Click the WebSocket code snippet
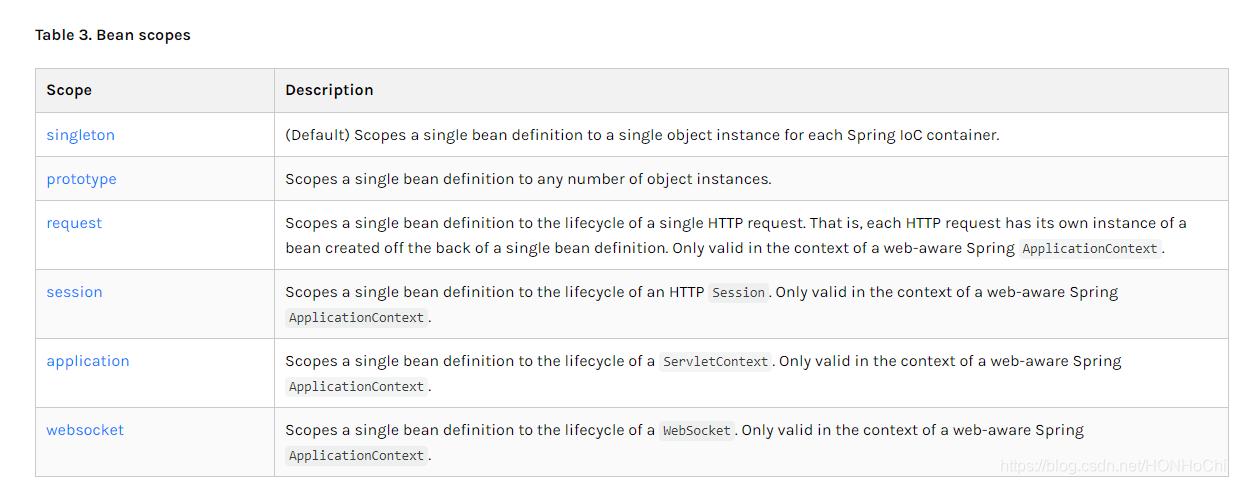This screenshot has height=484, width=1235. 697,431
